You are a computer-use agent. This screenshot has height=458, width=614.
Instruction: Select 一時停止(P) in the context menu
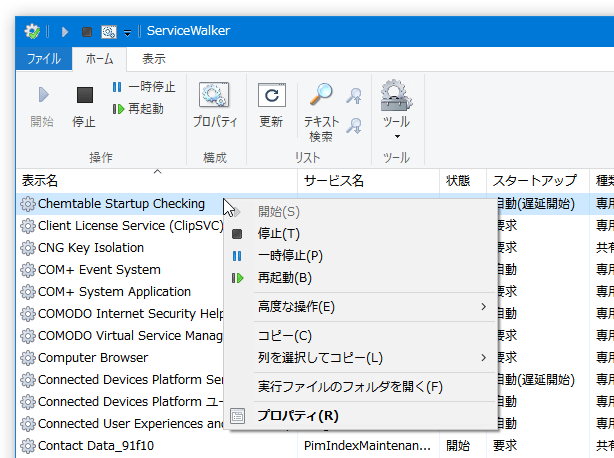pos(363,256)
